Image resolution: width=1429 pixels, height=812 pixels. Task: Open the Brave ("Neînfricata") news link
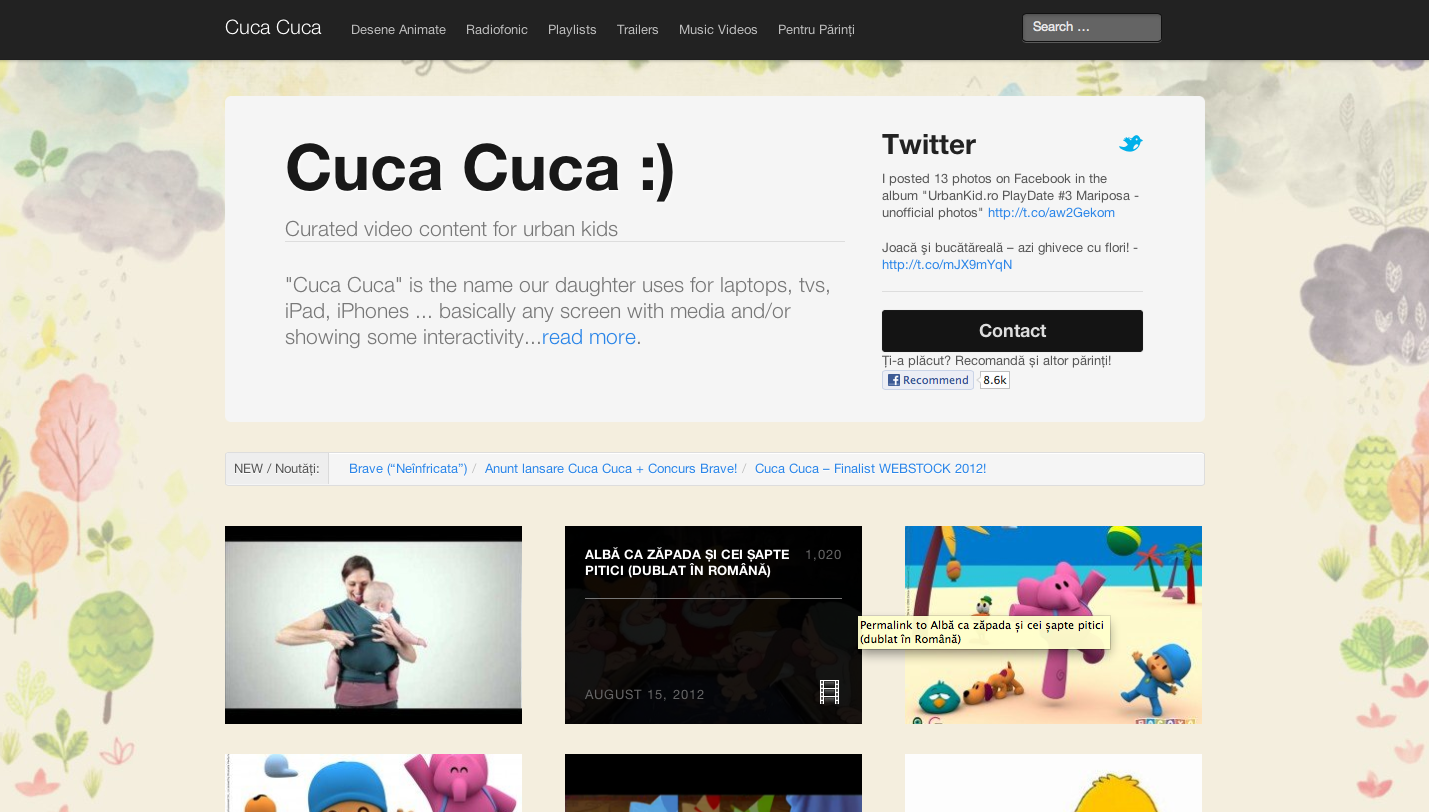(408, 469)
